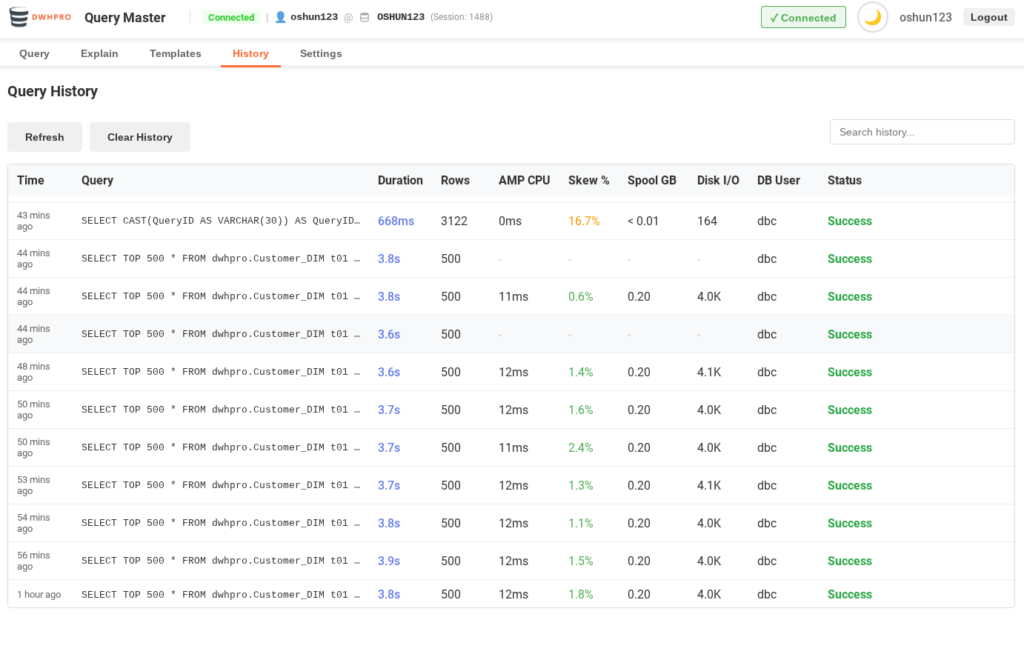
Task: Switch to the Query tab
Action: click(x=34, y=54)
